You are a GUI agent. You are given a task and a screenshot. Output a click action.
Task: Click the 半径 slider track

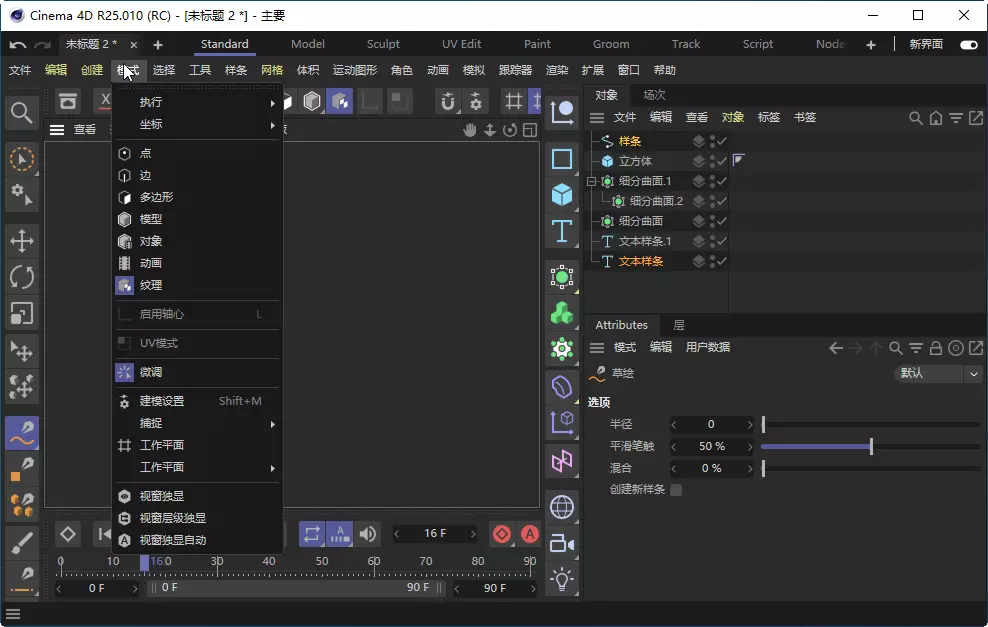coord(871,424)
